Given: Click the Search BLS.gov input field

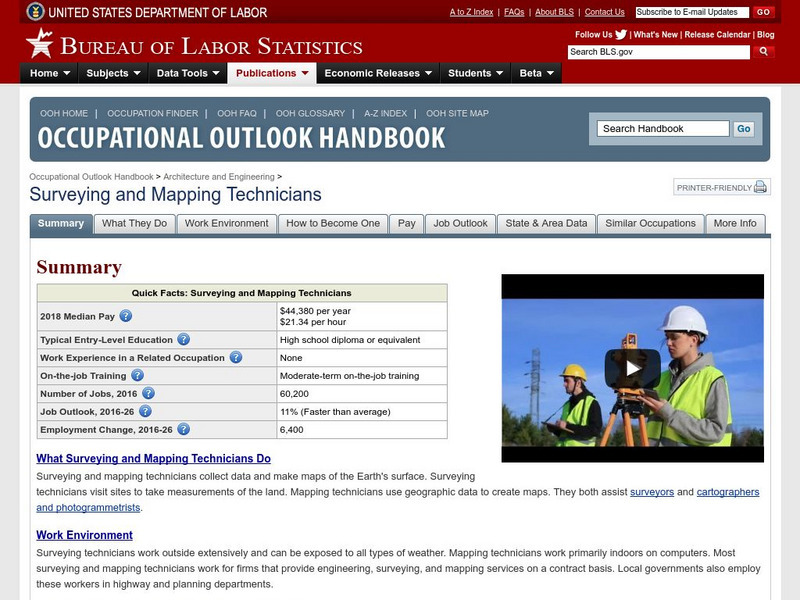Looking at the screenshot, I should click(659, 52).
